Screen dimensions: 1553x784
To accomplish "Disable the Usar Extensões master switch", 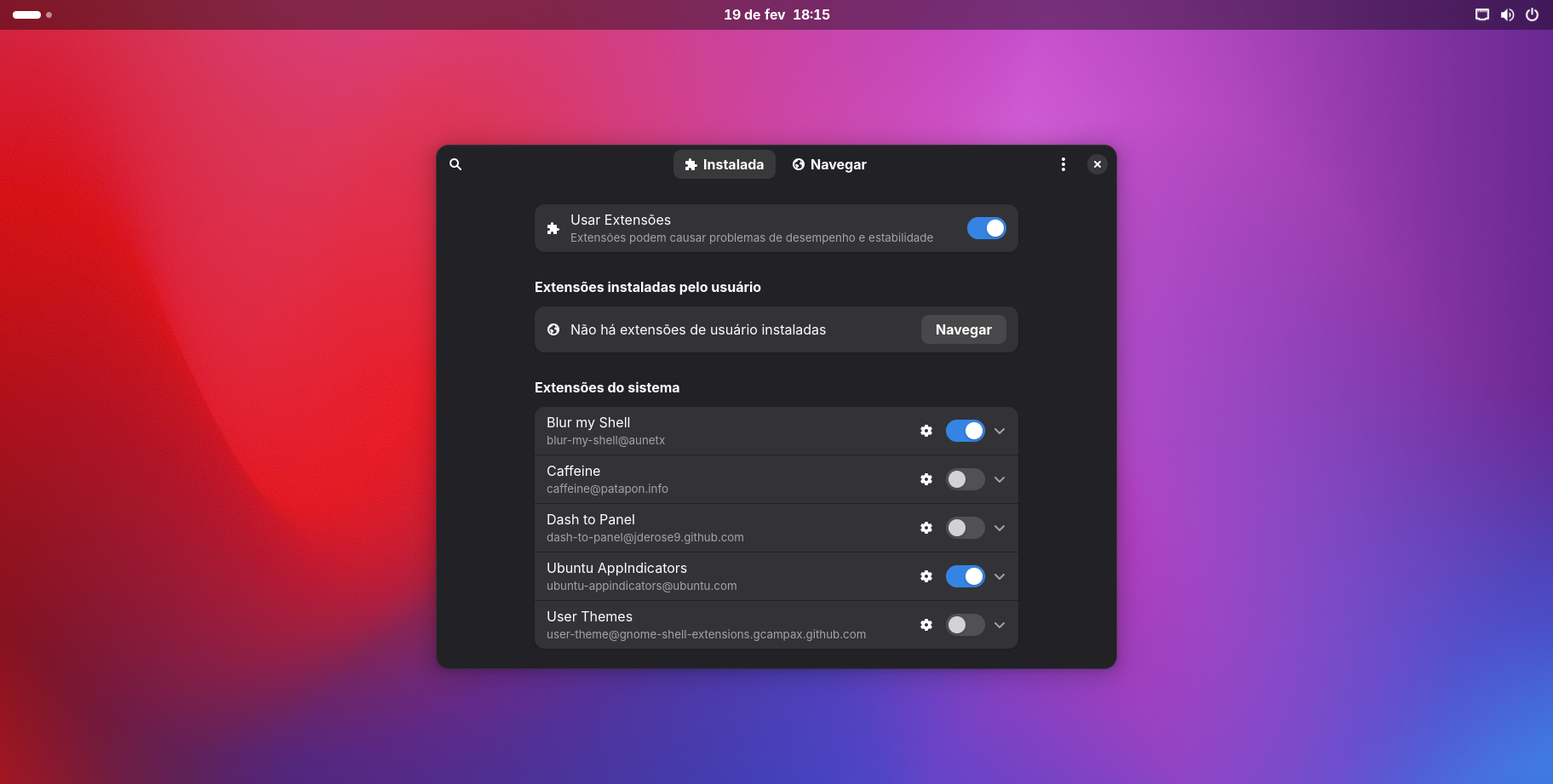I will [x=986, y=228].
